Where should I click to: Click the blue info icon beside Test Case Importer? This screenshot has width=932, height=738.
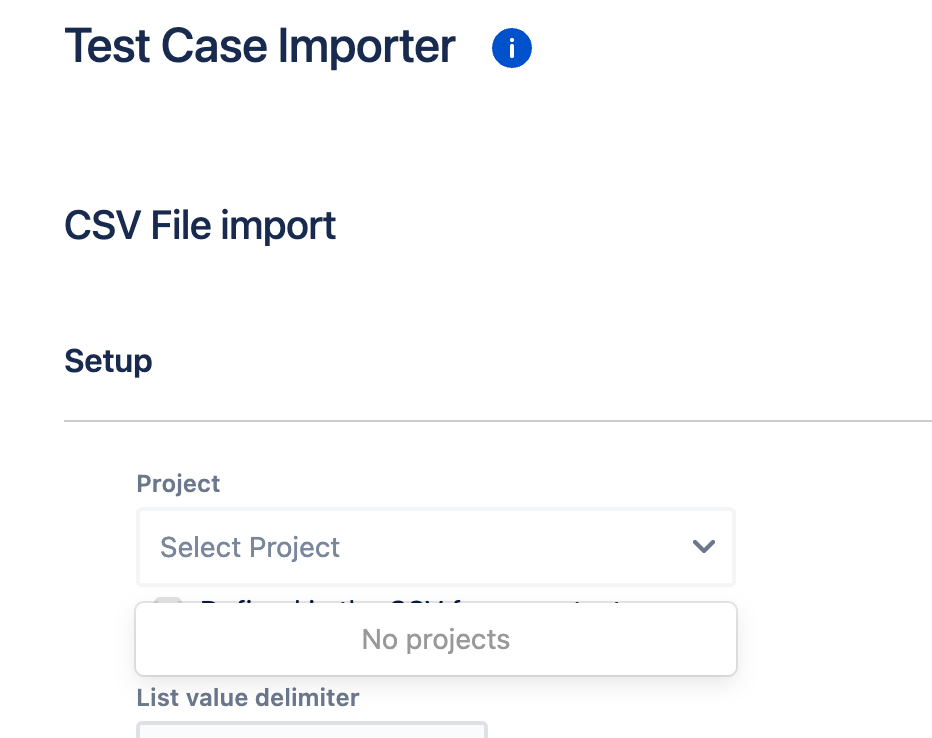click(512, 48)
